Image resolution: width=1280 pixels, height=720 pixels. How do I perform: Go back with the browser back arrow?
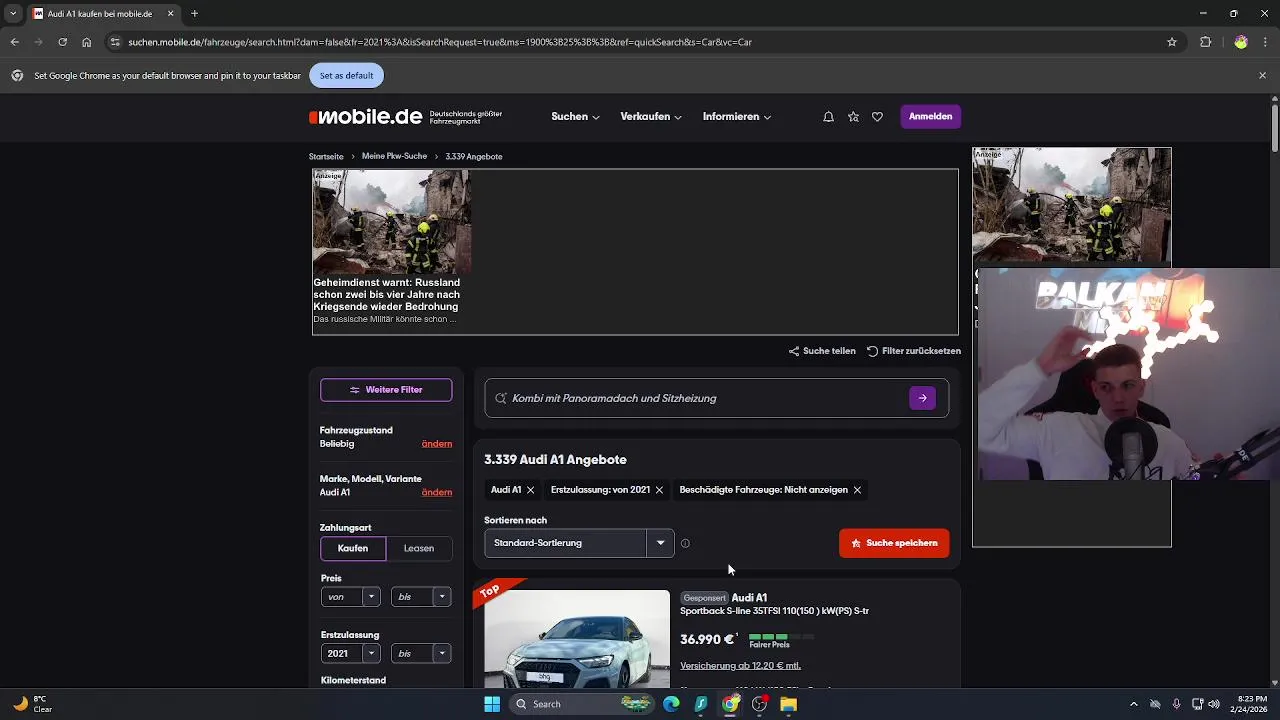14,42
